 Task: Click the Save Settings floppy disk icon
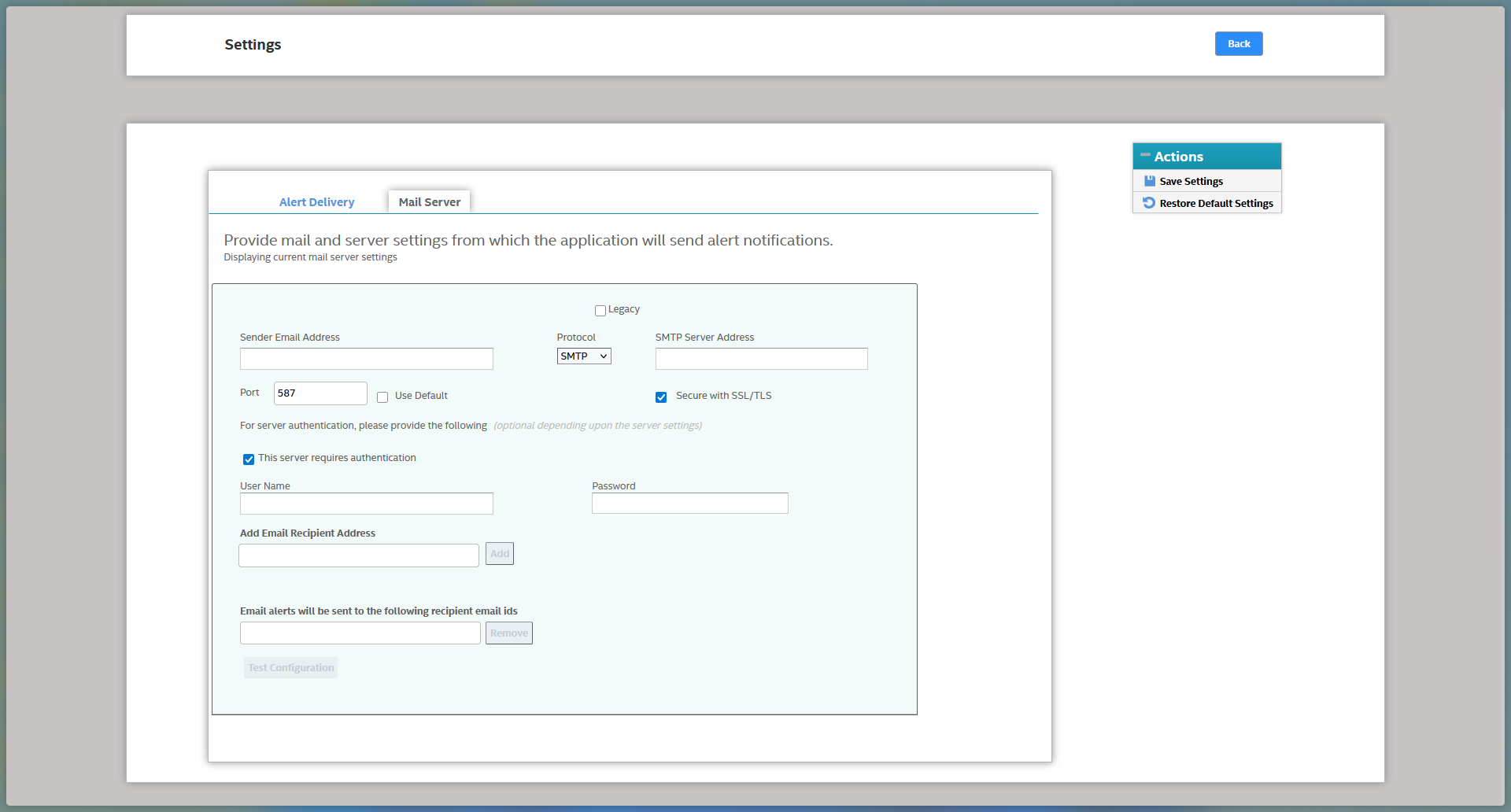coord(1149,181)
